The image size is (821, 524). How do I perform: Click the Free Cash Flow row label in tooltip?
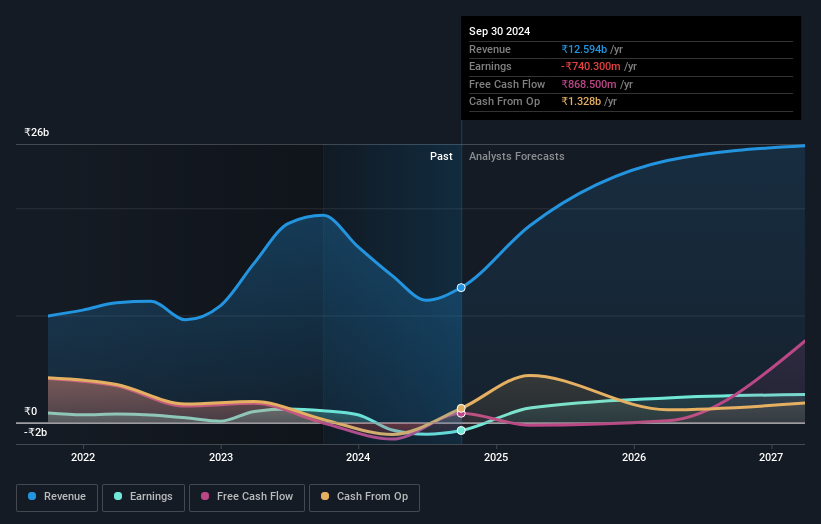point(507,84)
